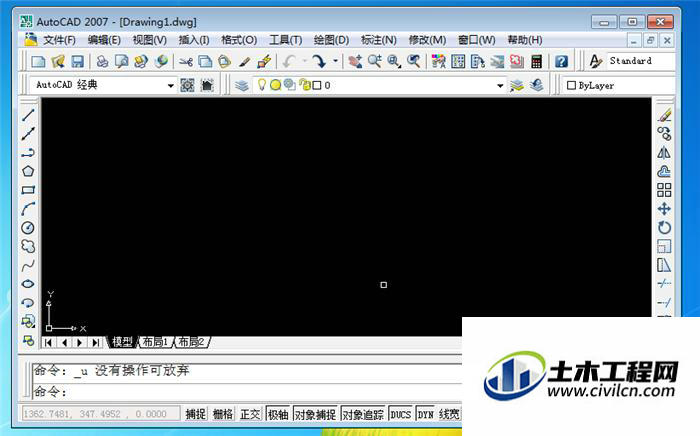
Task: Switch to the 布局1 tab
Action: click(155, 342)
